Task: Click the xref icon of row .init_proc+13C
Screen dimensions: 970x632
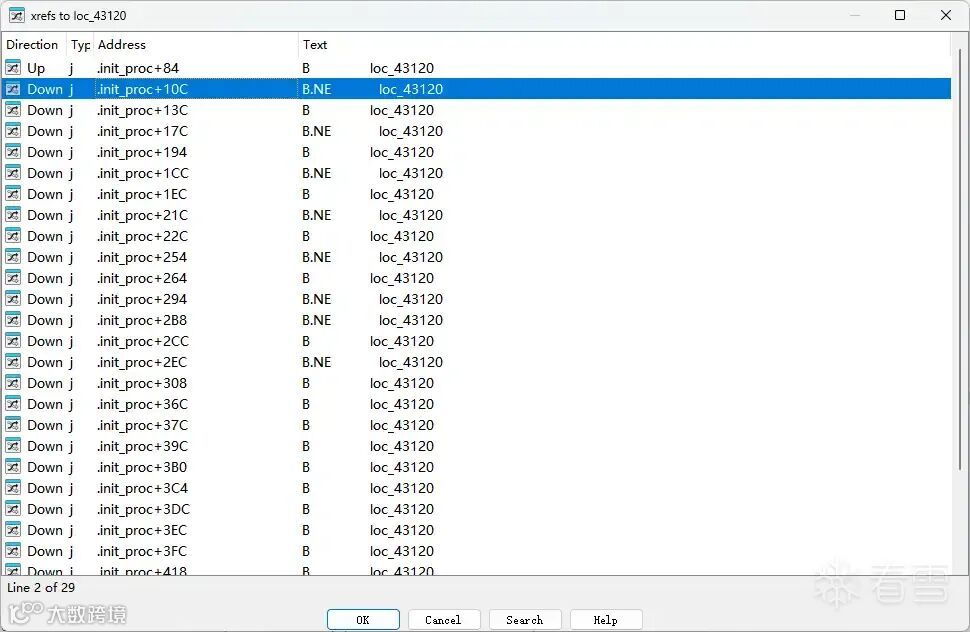Action: (x=13, y=109)
